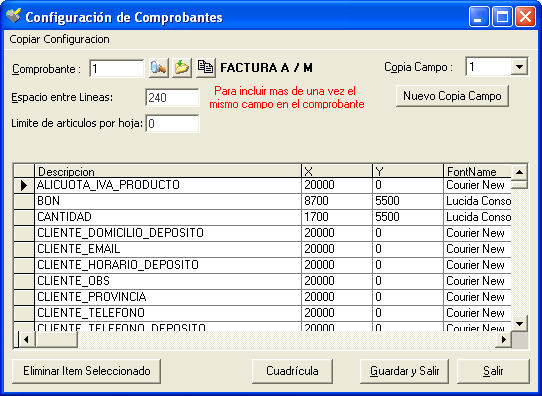Click the open folder icon next to Comprobante

coord(182,68)
